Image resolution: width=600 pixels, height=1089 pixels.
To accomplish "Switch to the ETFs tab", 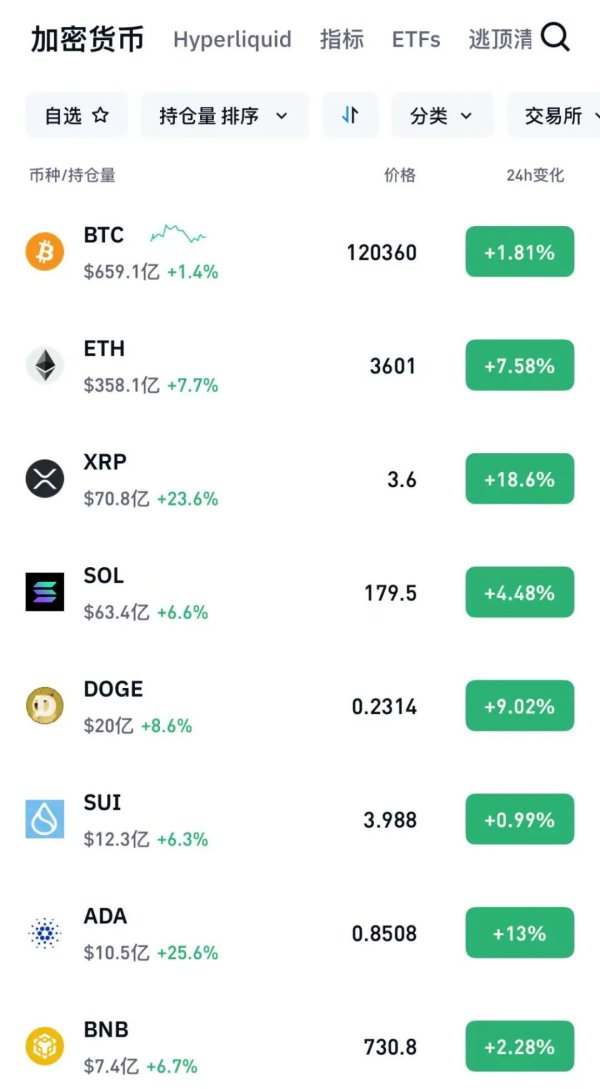I will click(416, 40).
